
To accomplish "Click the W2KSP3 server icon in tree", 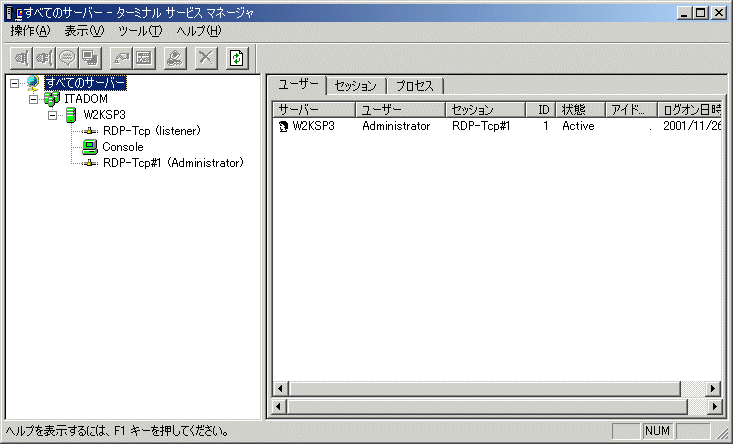I will click(71, 115).
